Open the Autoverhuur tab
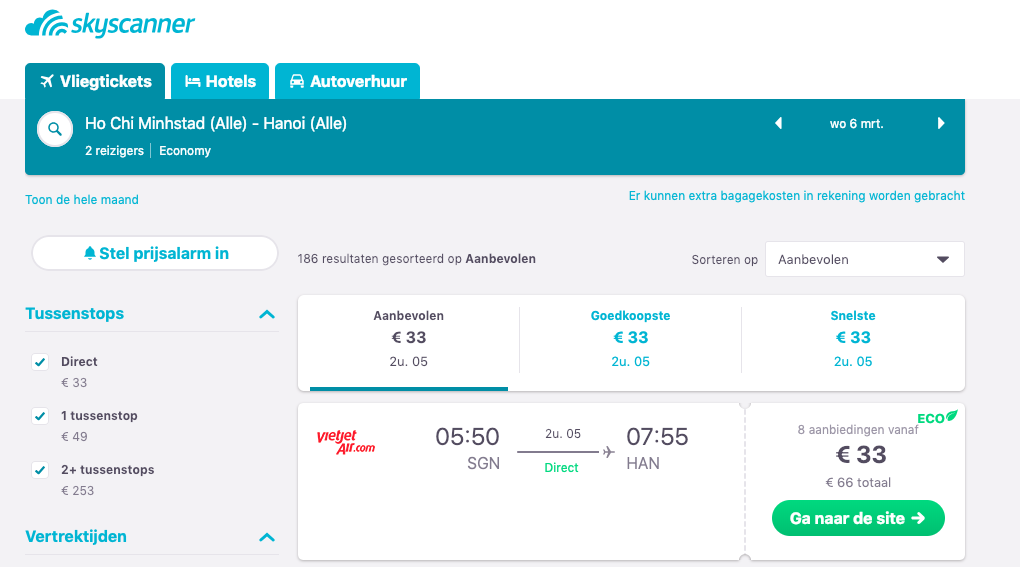Viewport: 1020px width, 567px height. pos(347,82)
